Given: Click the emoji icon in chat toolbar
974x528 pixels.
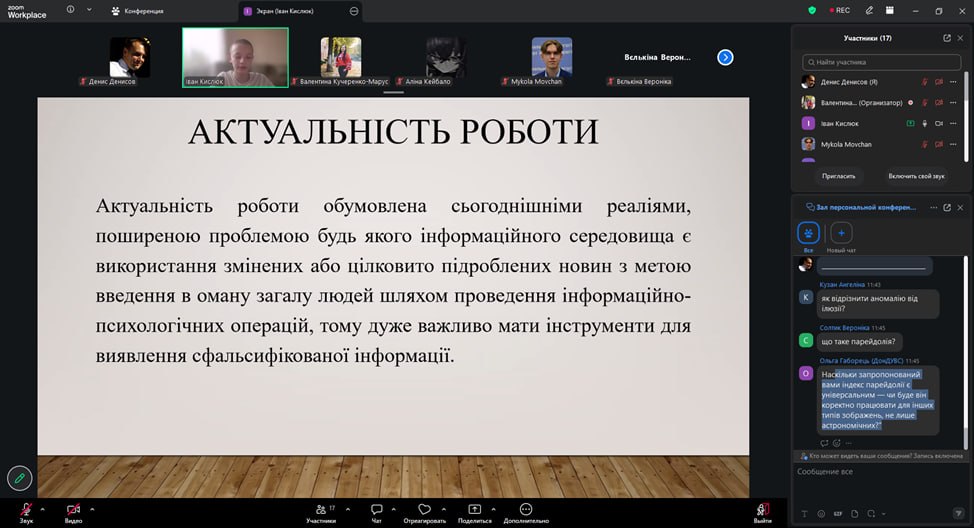Looking at the screenshot, I should [x=823, y=514].
